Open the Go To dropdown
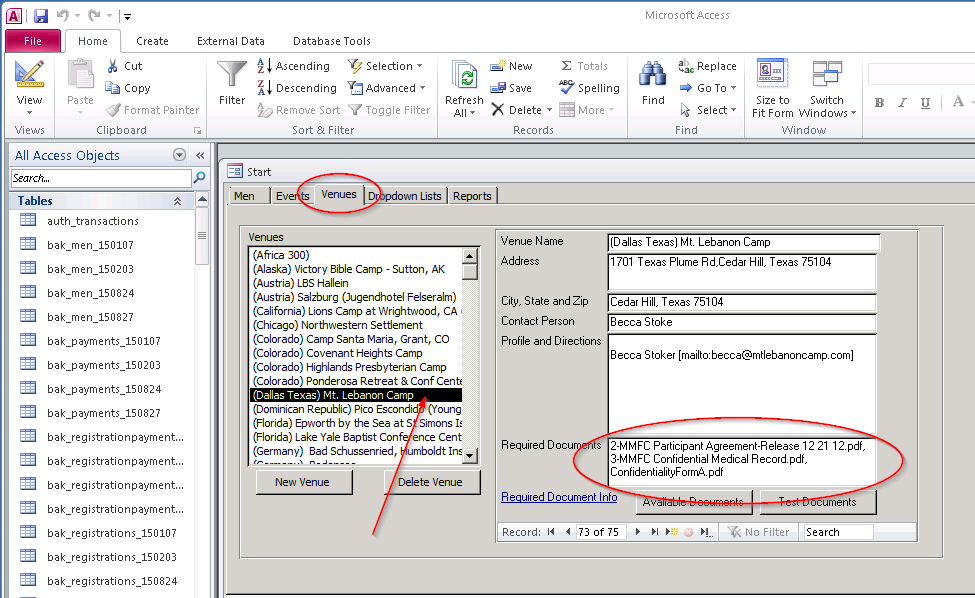Viewport: 975px width, 598px height. [x=708, y=88]
